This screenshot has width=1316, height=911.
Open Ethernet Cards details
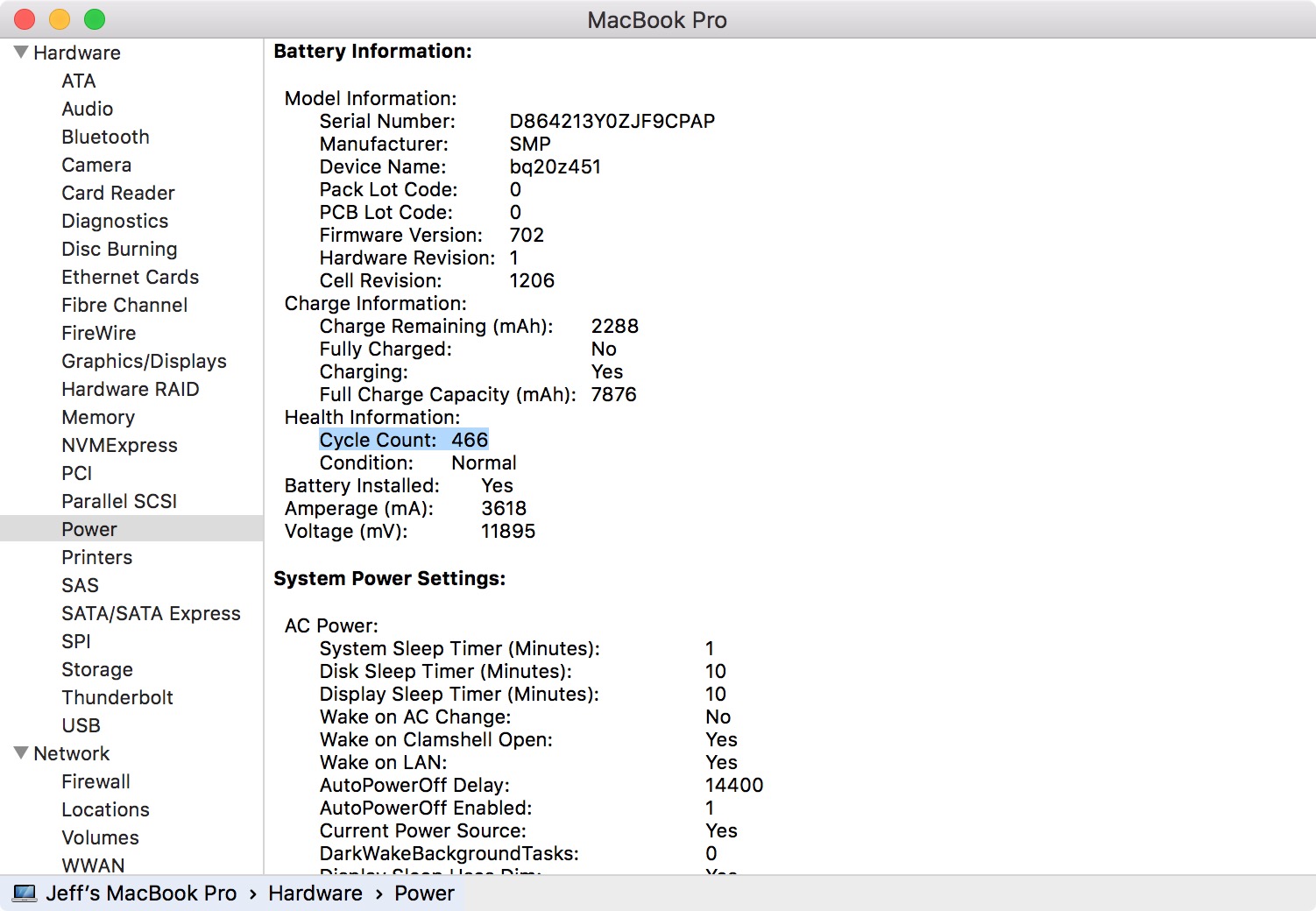[130, 277]
